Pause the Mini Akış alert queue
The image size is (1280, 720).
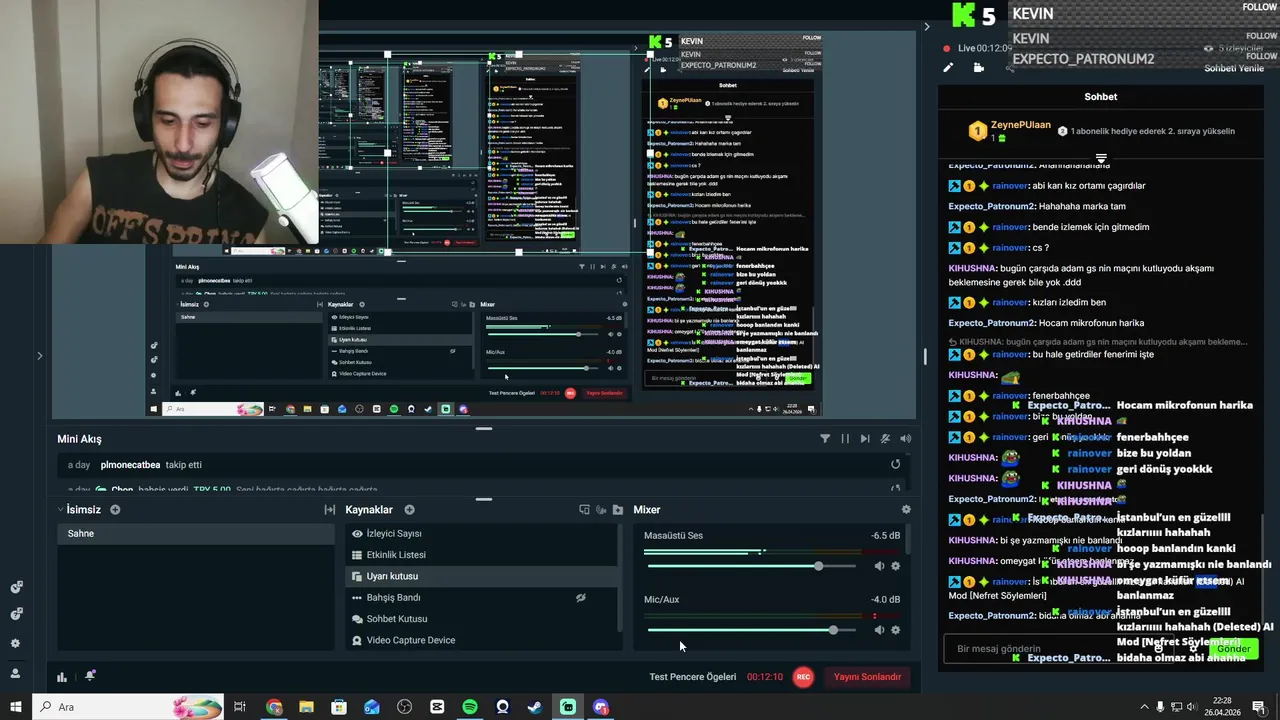(845, 438)
